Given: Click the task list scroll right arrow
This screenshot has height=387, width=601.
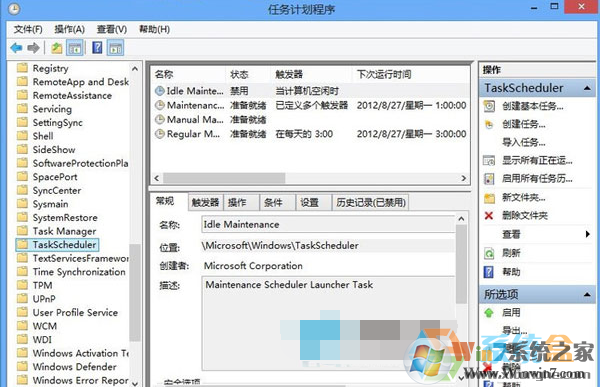Looking at the screenshot, I should point(464,178).
